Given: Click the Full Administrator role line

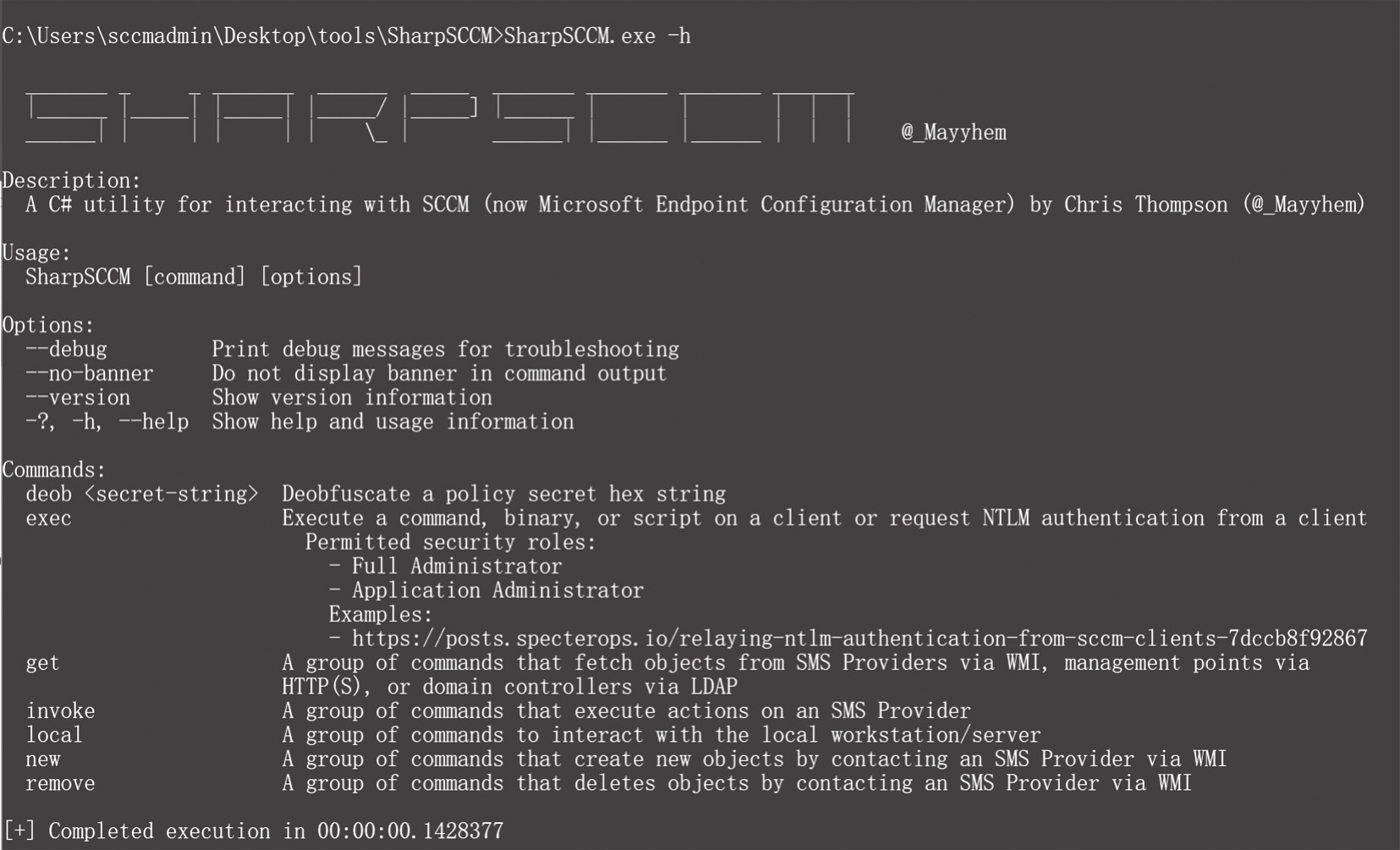Looking at the screenshot, I should (445, 566).
